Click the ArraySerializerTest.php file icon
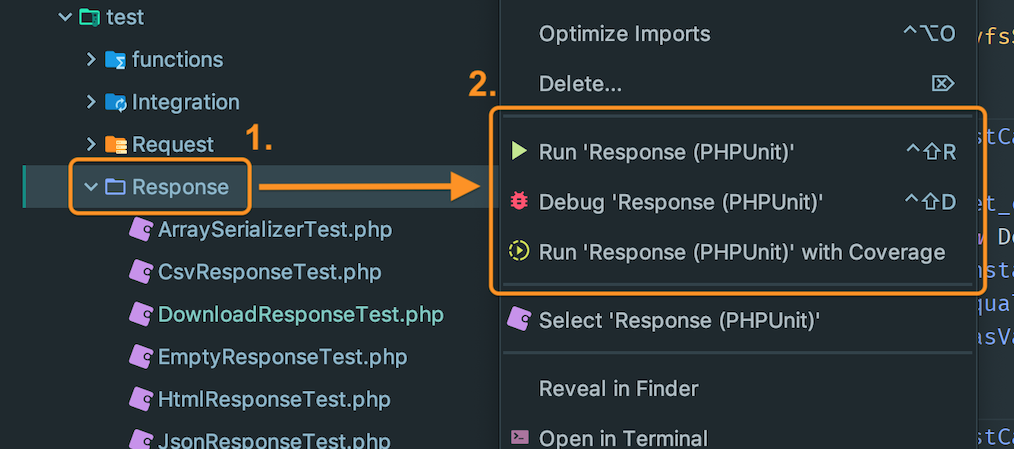The width and height of the screenshot is (1014, 449). (141, 230)
